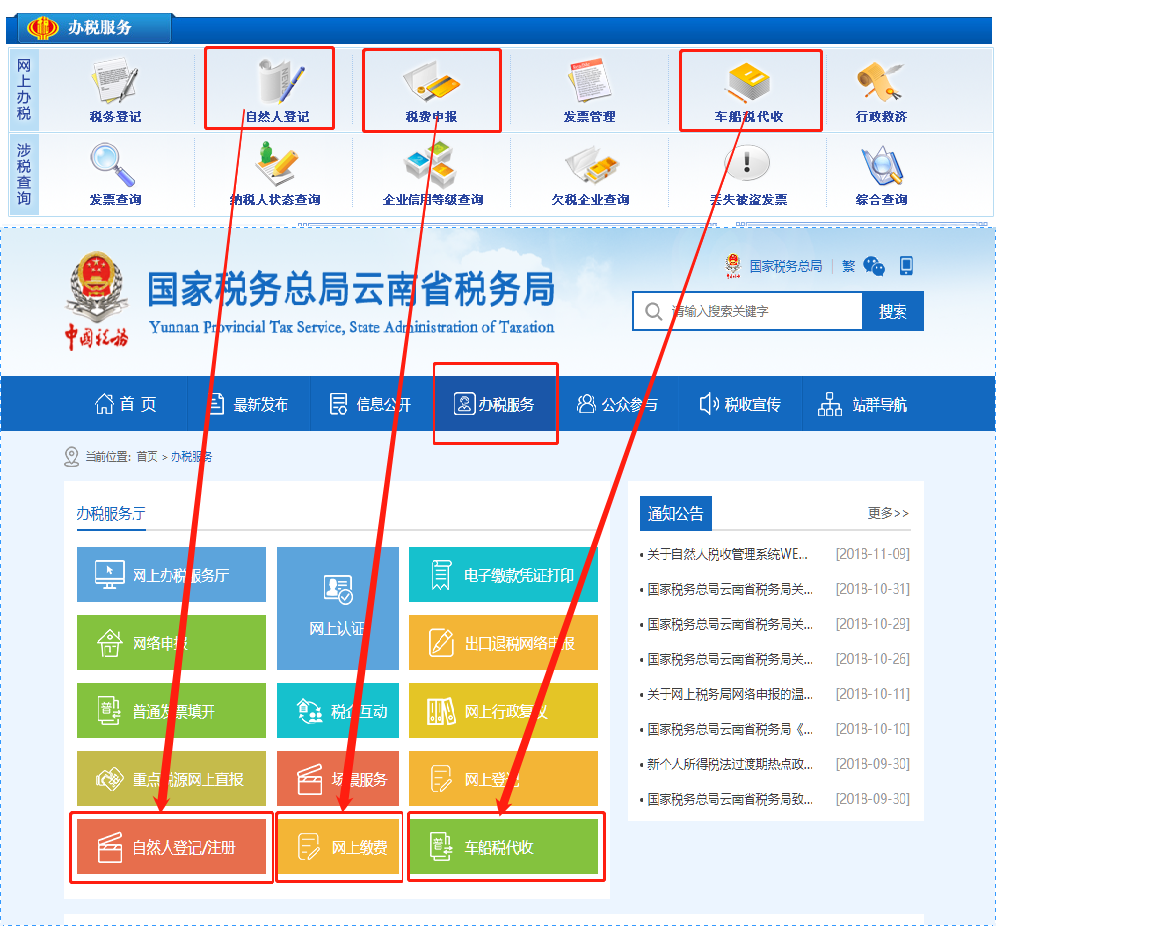Viewport: 1159px width, 927px height.
Task: Open the 企业信用等级查询 icon
Action: 433,174
